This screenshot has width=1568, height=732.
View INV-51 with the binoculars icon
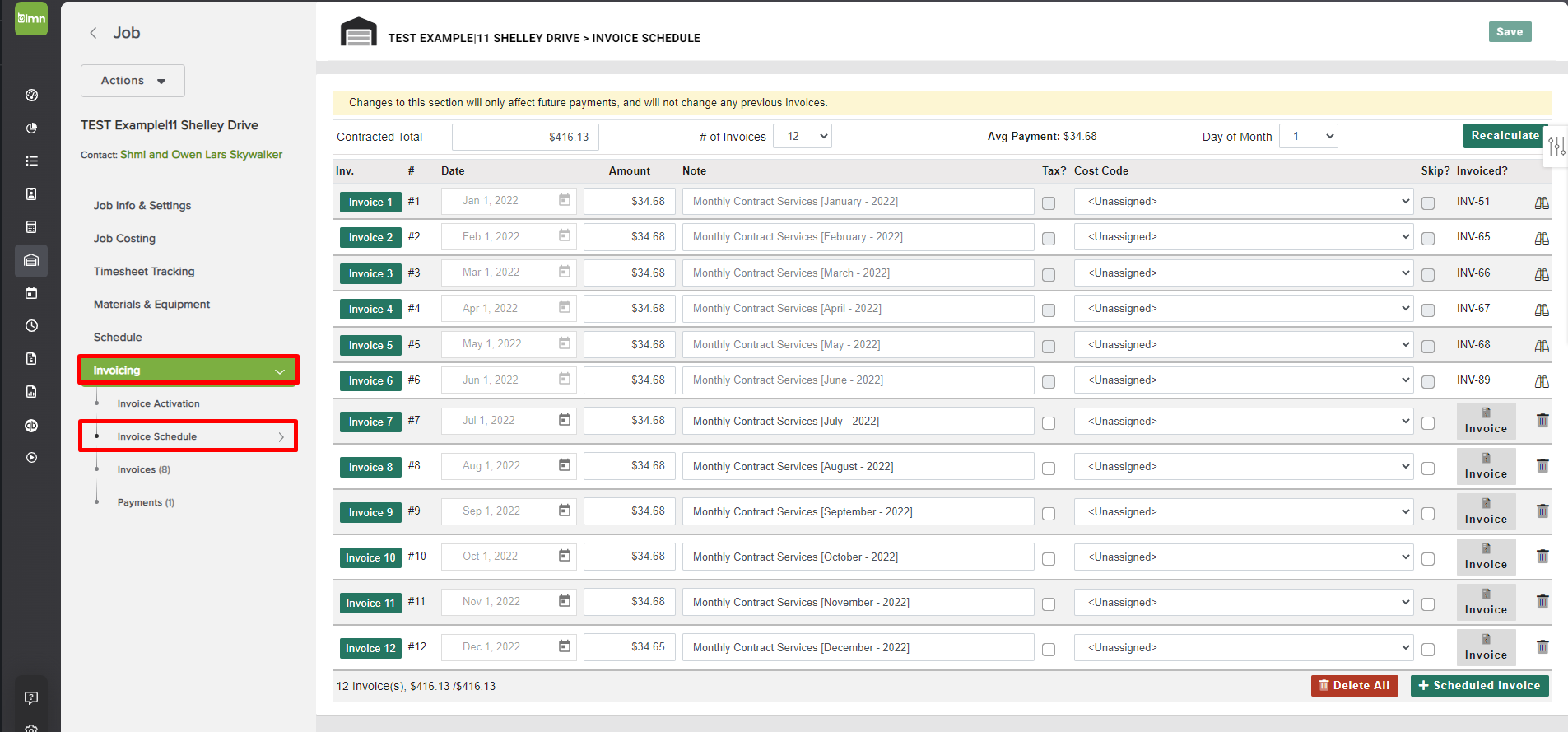(x=1542, y=203)
